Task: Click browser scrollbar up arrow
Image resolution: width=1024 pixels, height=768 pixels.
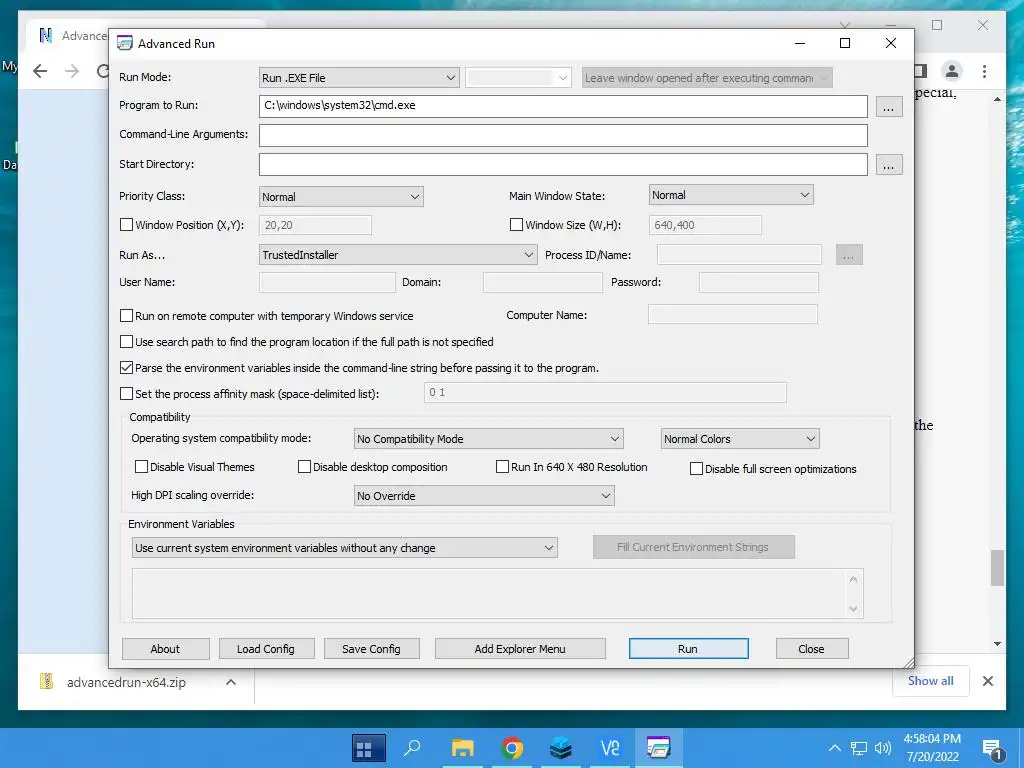Action: click(997, 99)
